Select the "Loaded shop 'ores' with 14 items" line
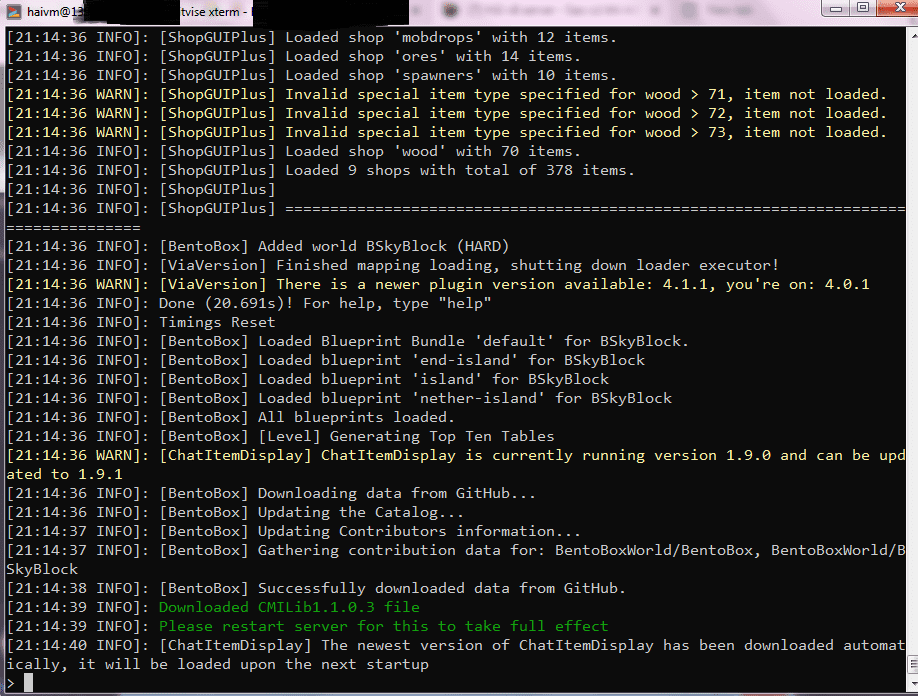Screen dimensions: 918x696 pos(293,56)
